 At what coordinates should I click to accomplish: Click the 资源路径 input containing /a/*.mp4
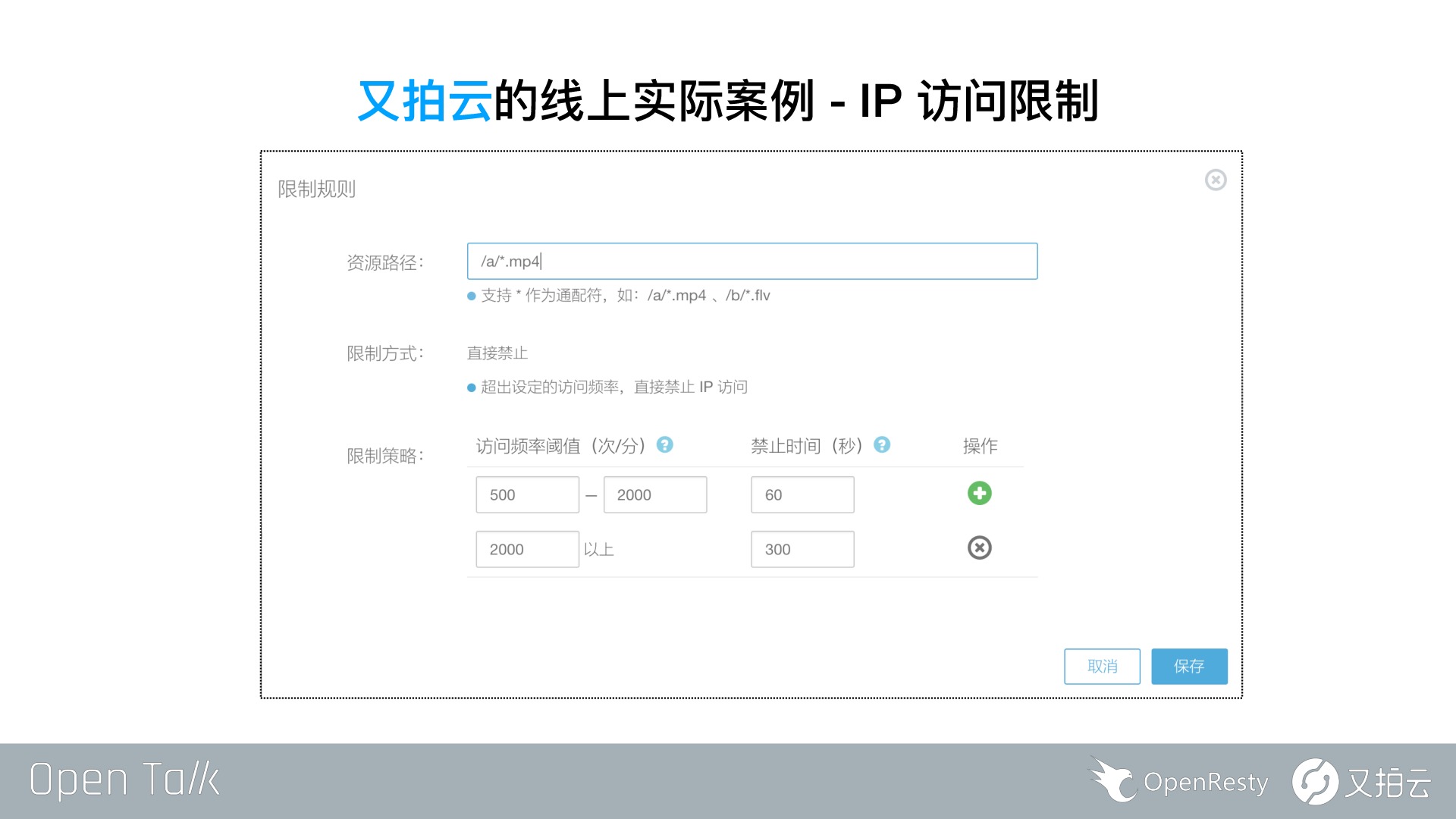pos(752,261)
